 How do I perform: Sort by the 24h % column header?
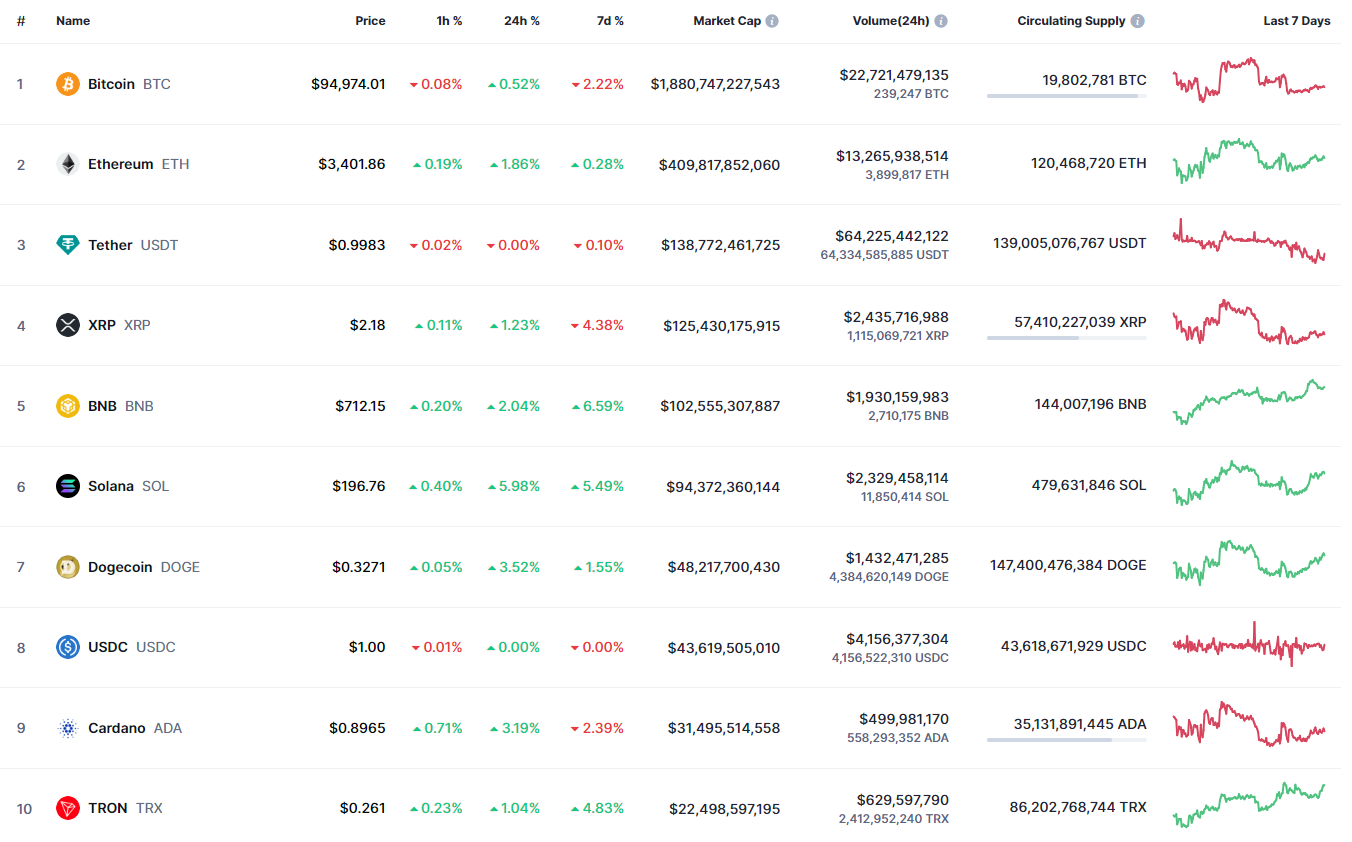pyautogui.click(x=521, y=21)
